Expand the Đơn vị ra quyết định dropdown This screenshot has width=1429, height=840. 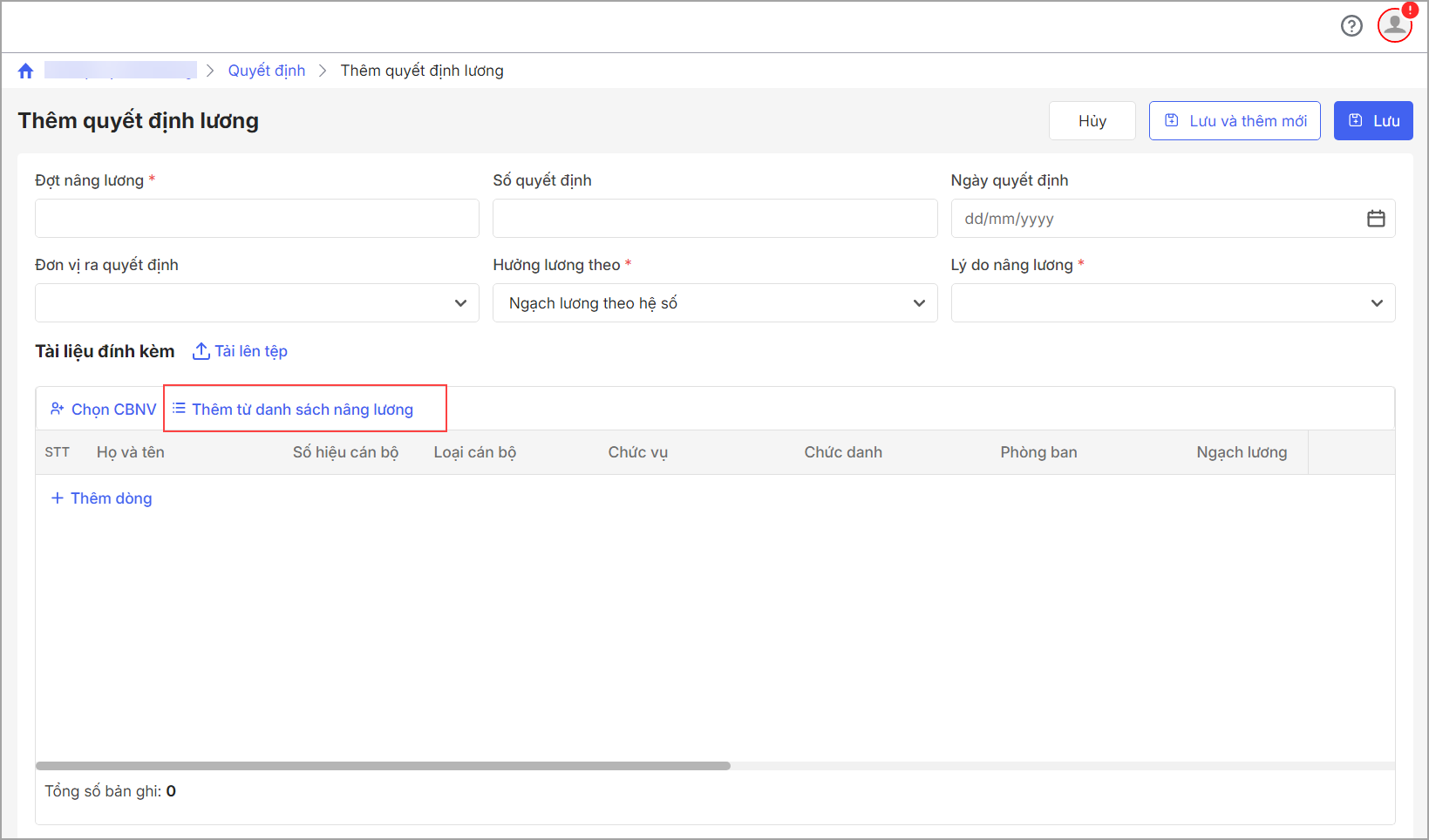[x=460, y=303]
